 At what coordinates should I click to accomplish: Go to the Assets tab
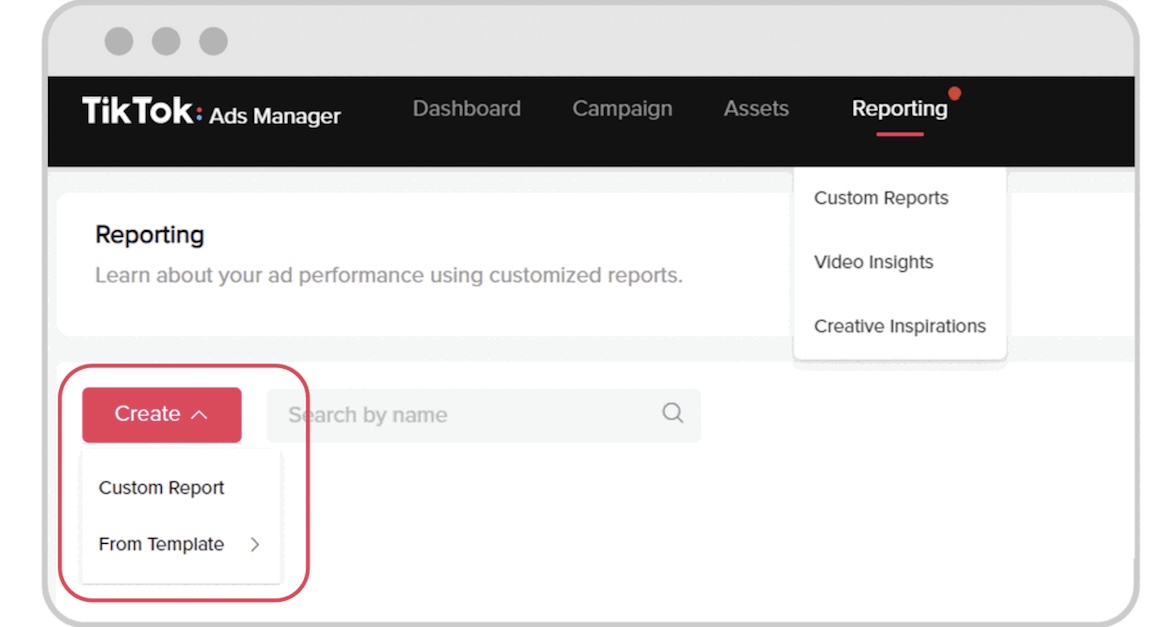point(756,108)
